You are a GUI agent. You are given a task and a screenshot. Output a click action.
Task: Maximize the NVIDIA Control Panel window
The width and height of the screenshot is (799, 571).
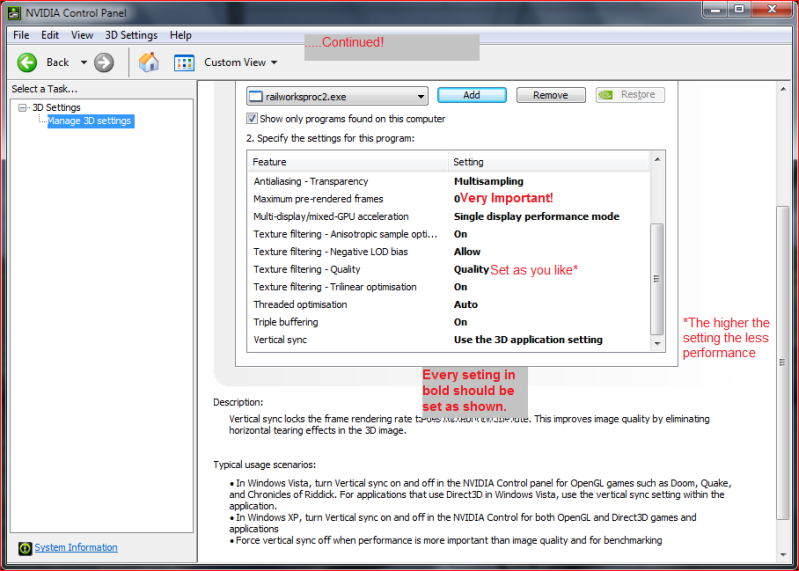(739, 9)
